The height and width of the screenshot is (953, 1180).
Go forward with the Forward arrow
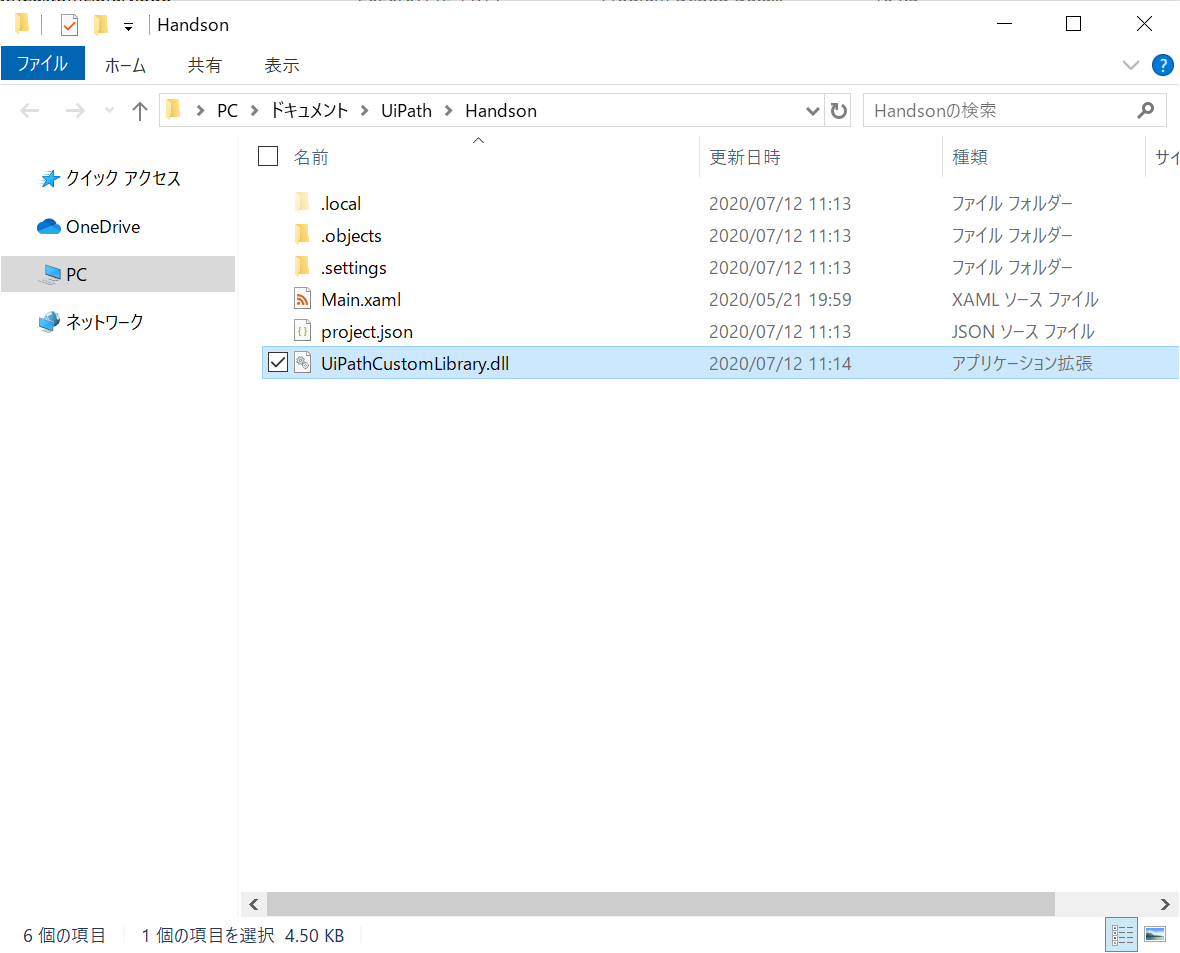click(x=75, y=111)
